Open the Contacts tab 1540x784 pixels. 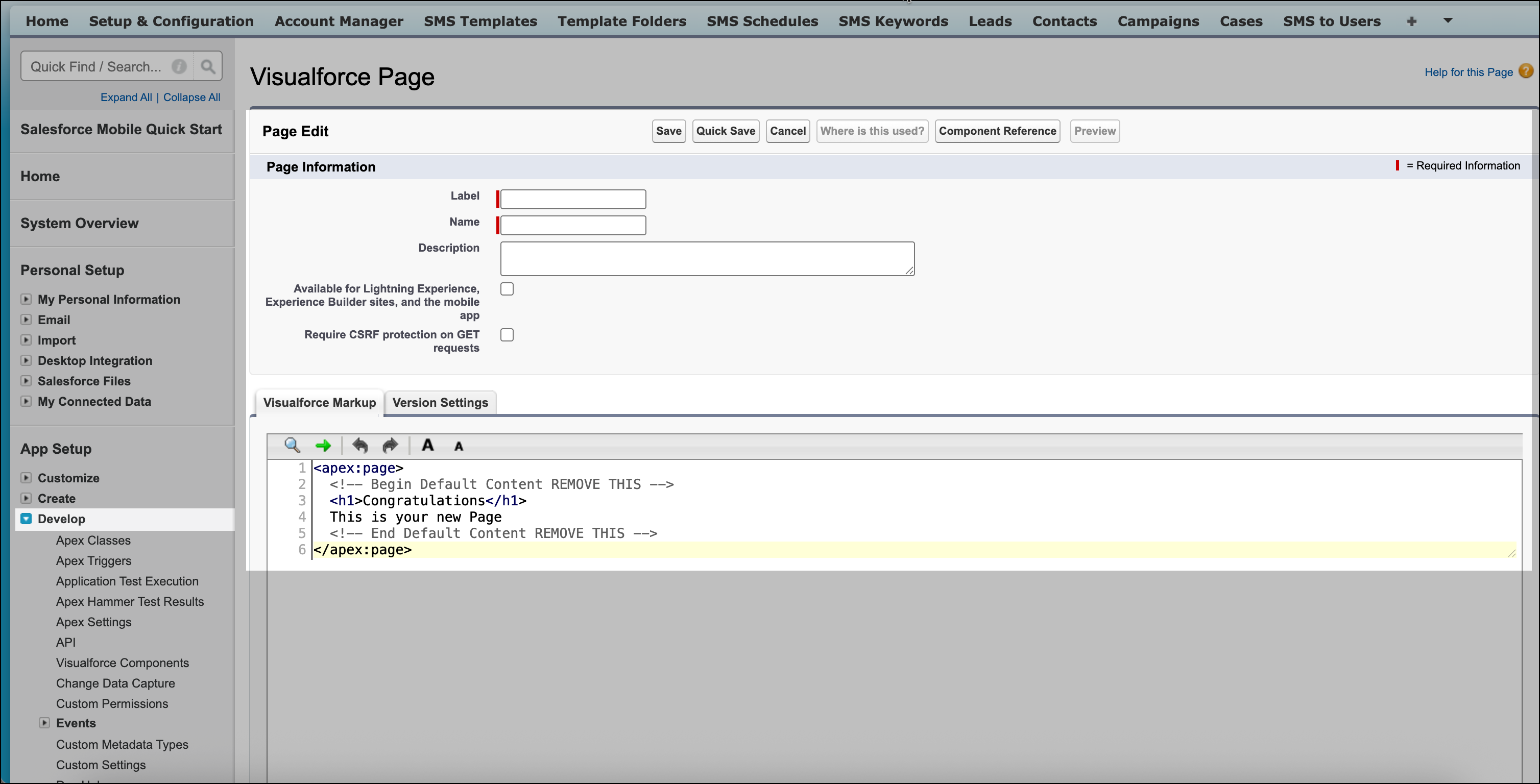tap(1064, 21)
